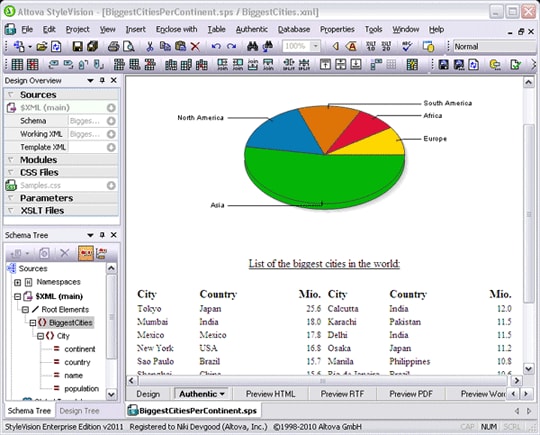The image size is (540, 435).
Task: Click the XSLT 1.0 toolbar icon
Action: [x=371, y=46]
